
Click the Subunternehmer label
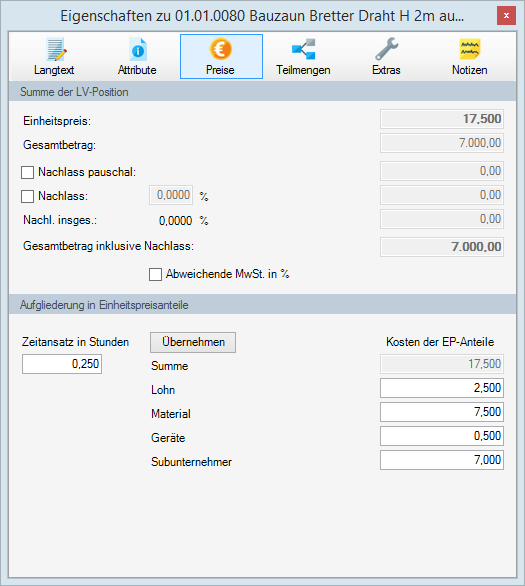coord(191,462)
